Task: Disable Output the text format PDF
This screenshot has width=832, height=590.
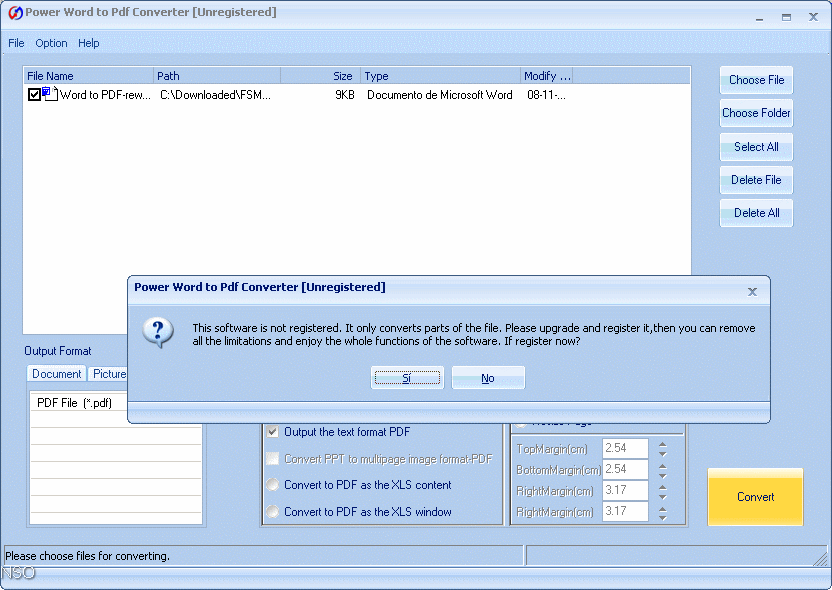Action: 273,432
